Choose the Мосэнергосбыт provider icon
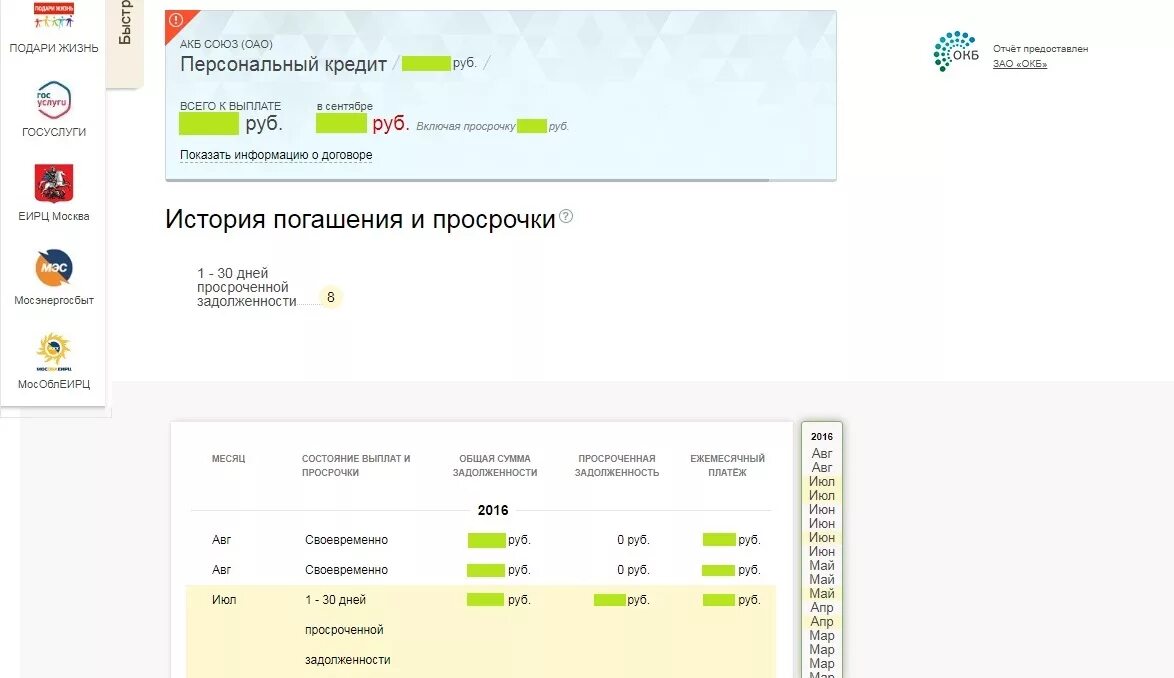This screenshot has height=678, width=1174. pyautogui.click(x=53, y=267)
